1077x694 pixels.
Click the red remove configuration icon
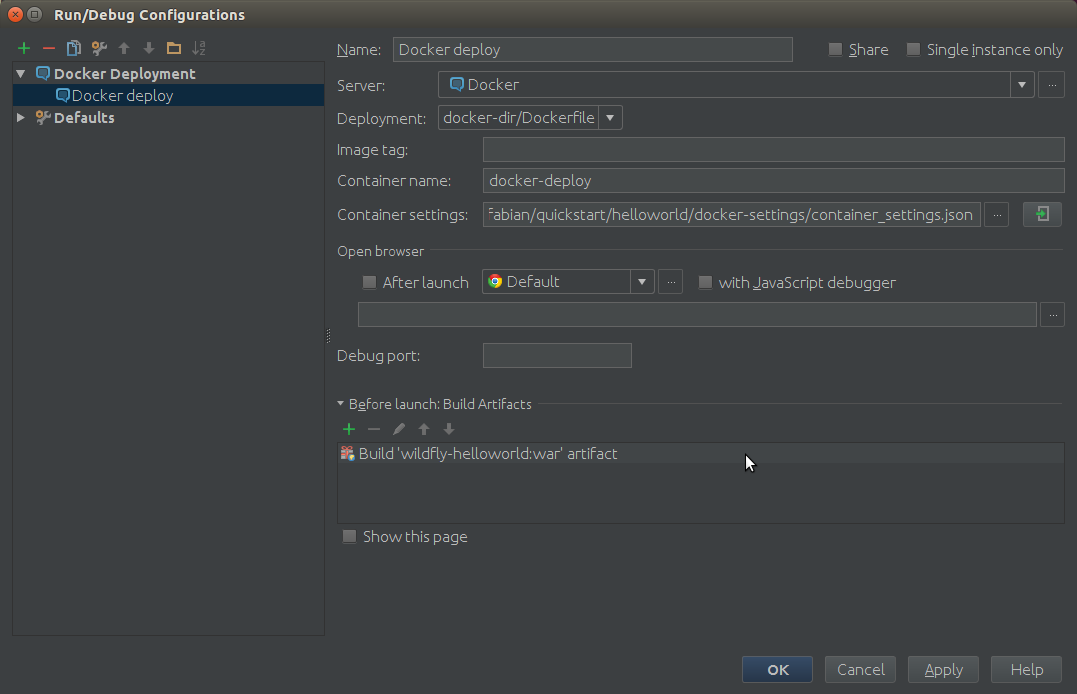48,48
